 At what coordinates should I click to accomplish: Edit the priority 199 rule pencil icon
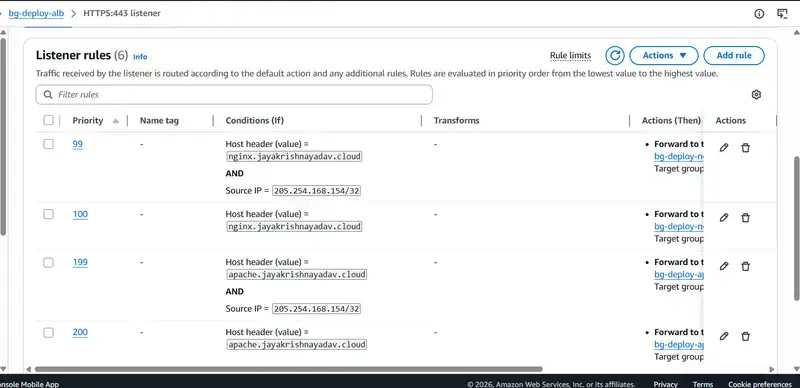[x=723, y=266]
